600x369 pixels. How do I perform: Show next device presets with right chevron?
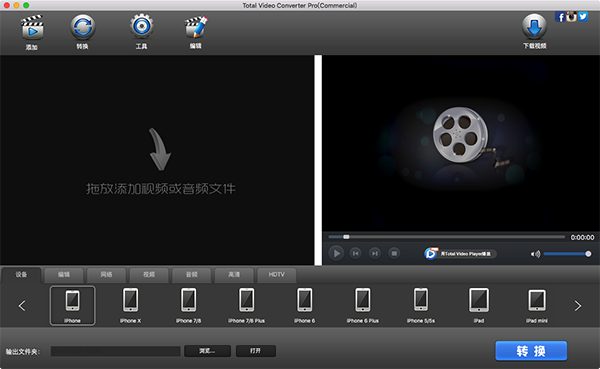[578, 305]
